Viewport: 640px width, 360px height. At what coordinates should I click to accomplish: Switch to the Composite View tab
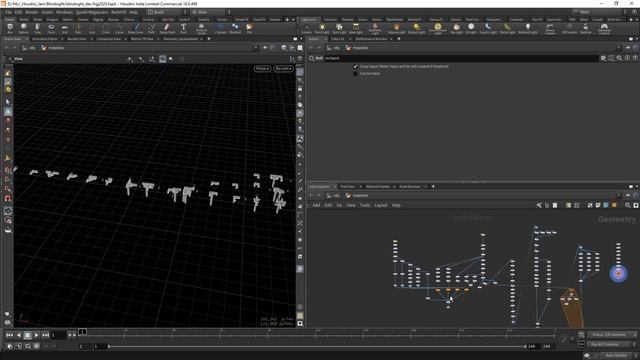point(109,39)
